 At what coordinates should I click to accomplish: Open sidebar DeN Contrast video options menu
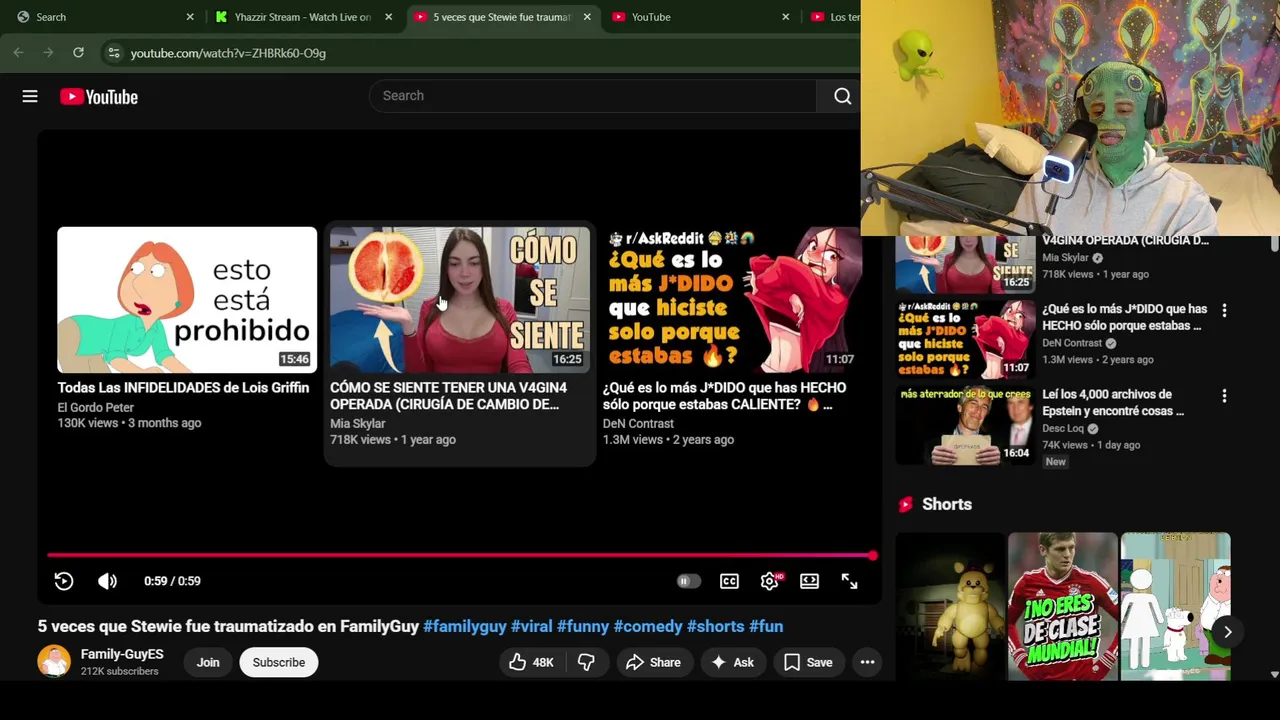point(1224,311)
